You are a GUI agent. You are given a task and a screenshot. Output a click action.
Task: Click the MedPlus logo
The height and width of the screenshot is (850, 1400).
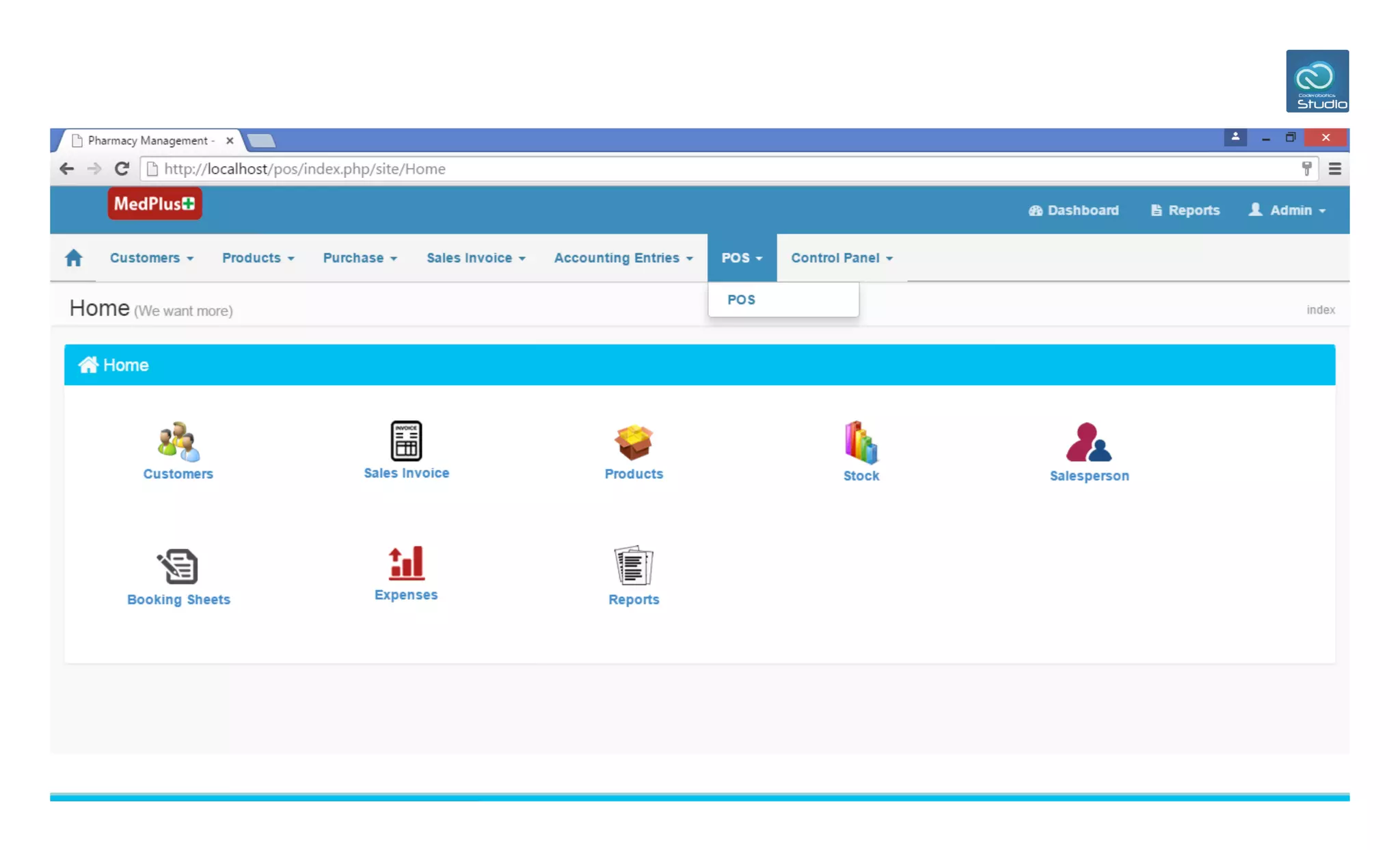[x=154, y=204]
